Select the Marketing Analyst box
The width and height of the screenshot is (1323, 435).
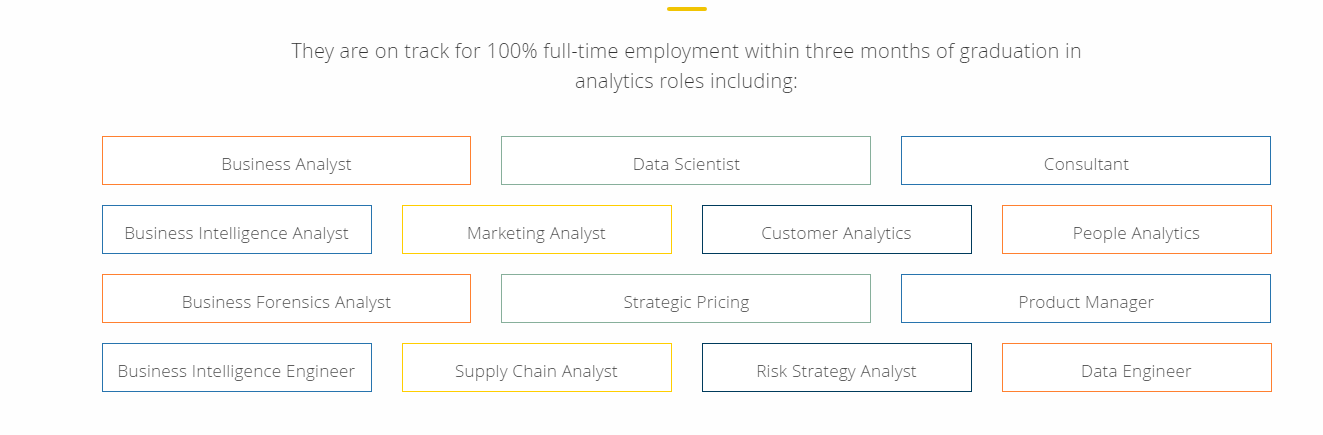coord(537,229)
